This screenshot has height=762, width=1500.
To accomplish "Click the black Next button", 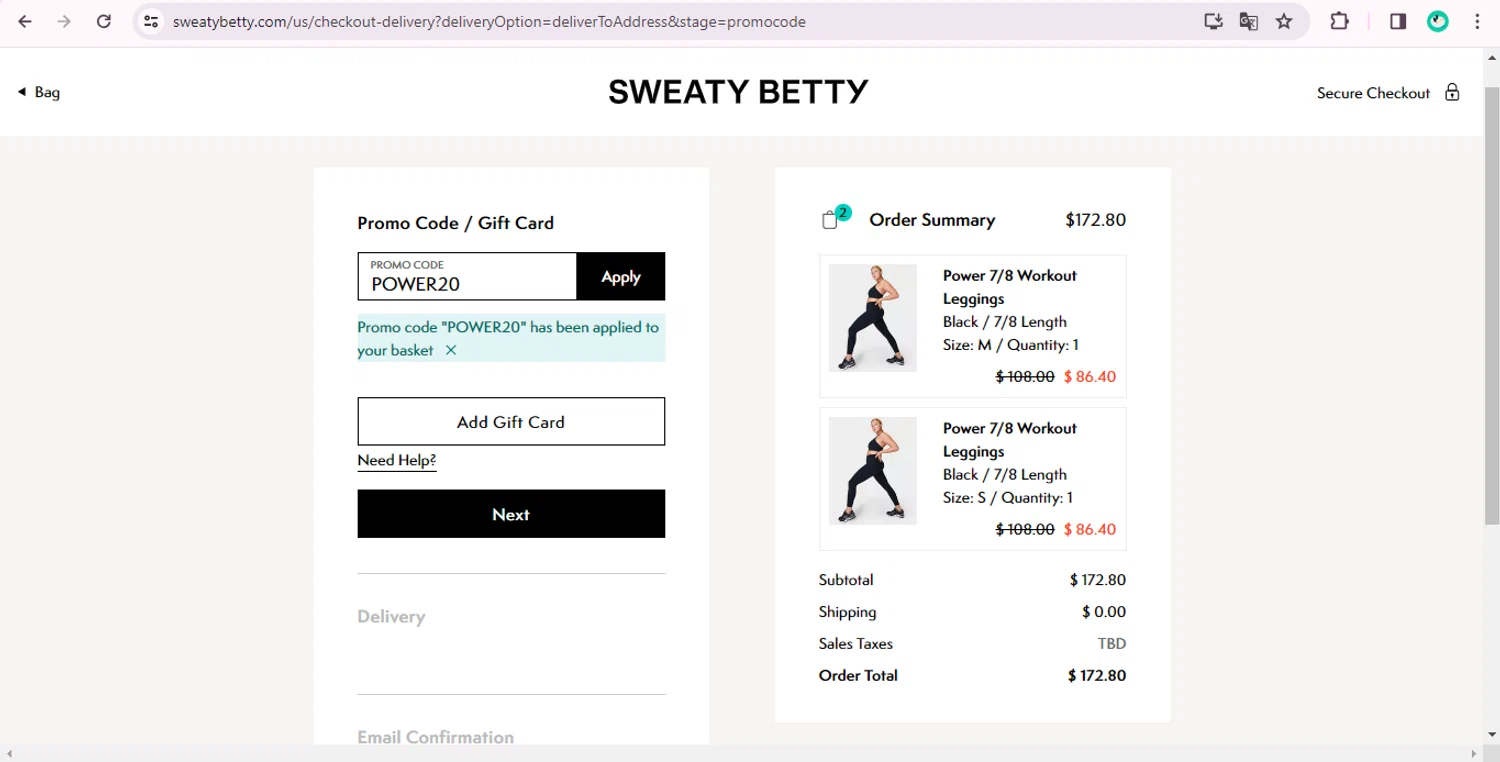I will 511,514.
